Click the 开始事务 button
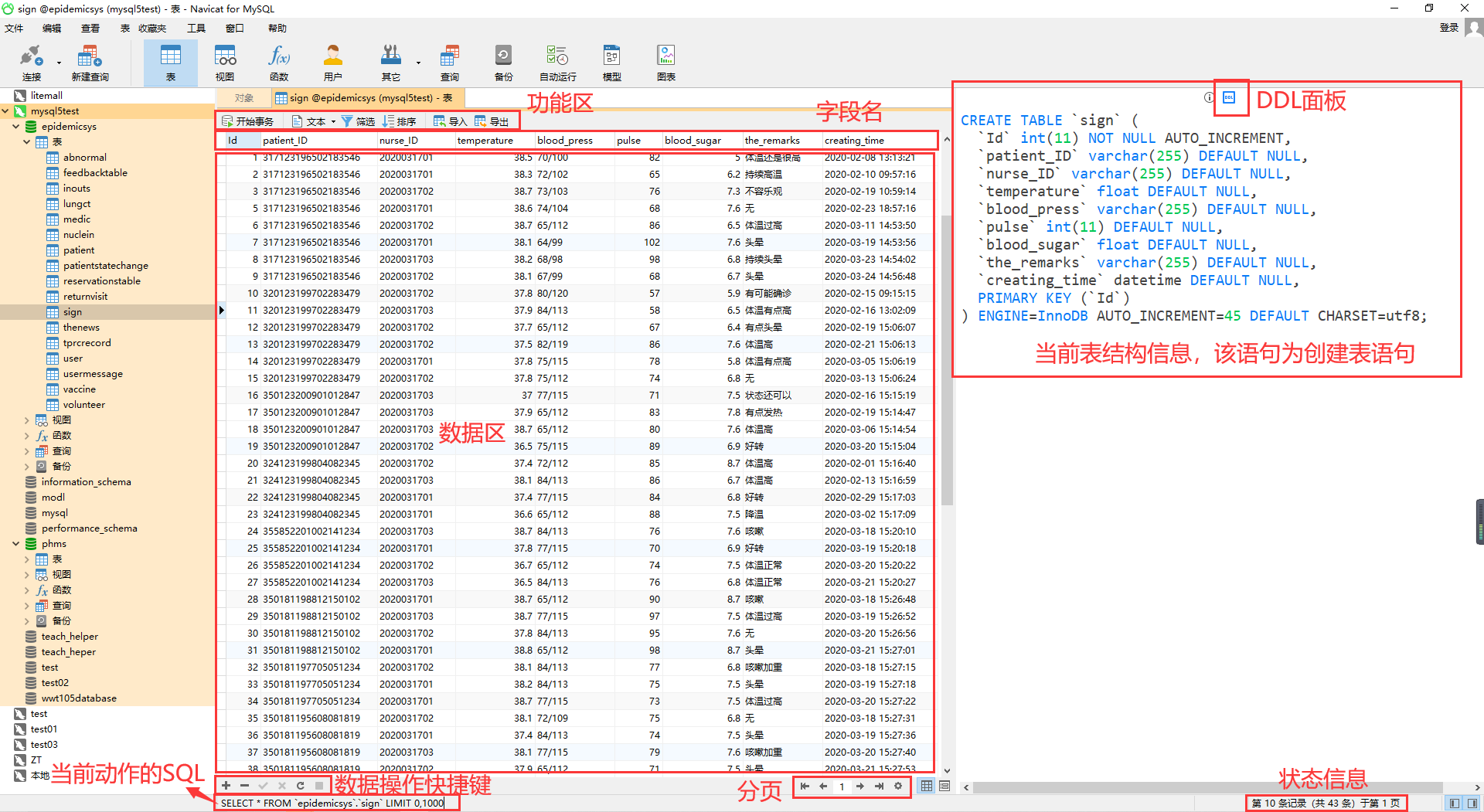The image size is (1484, 812). click(x=248, y=121)
